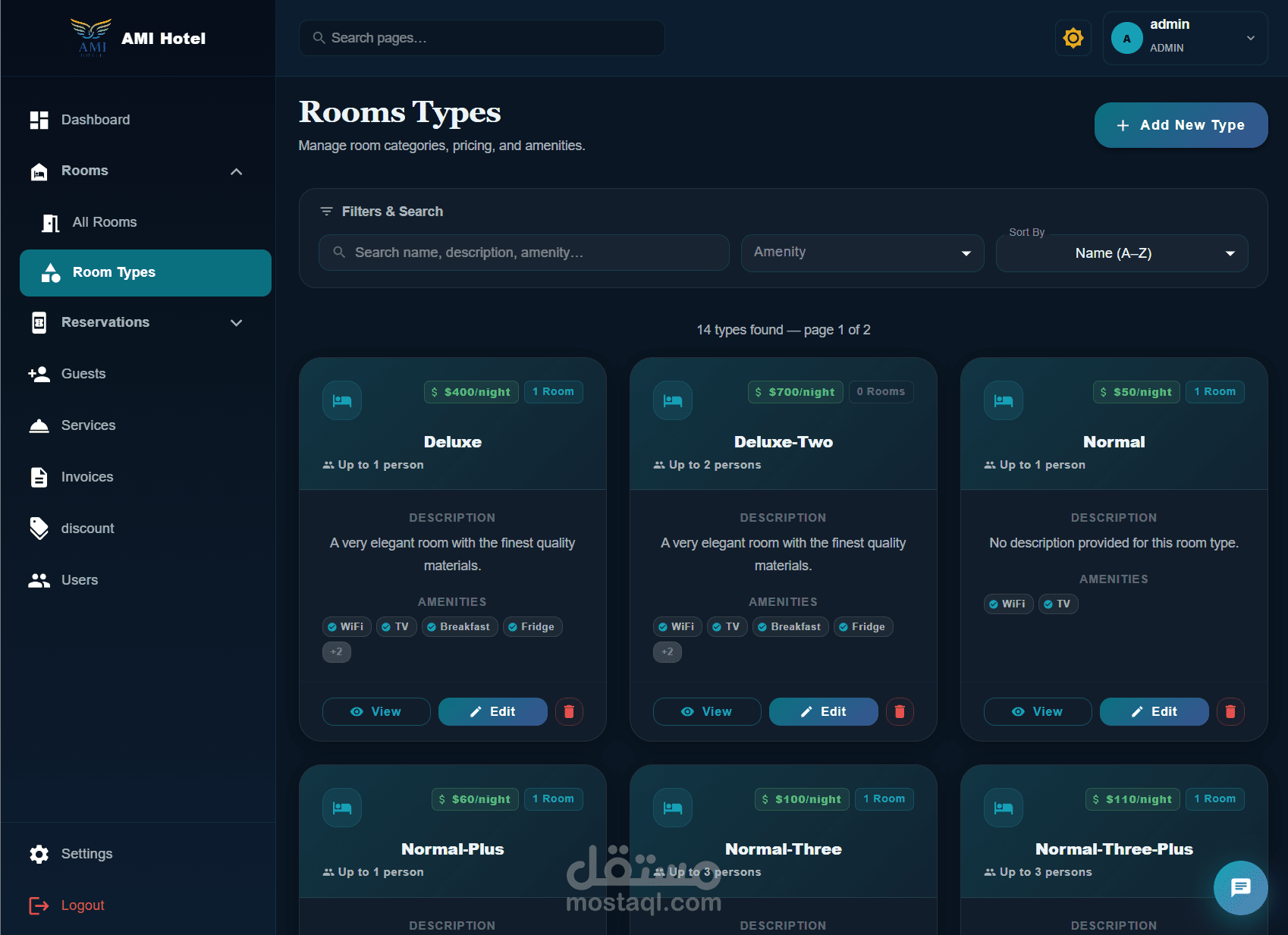Edit the Normal room type
1288x935 pixels.
click(1154, 711)
